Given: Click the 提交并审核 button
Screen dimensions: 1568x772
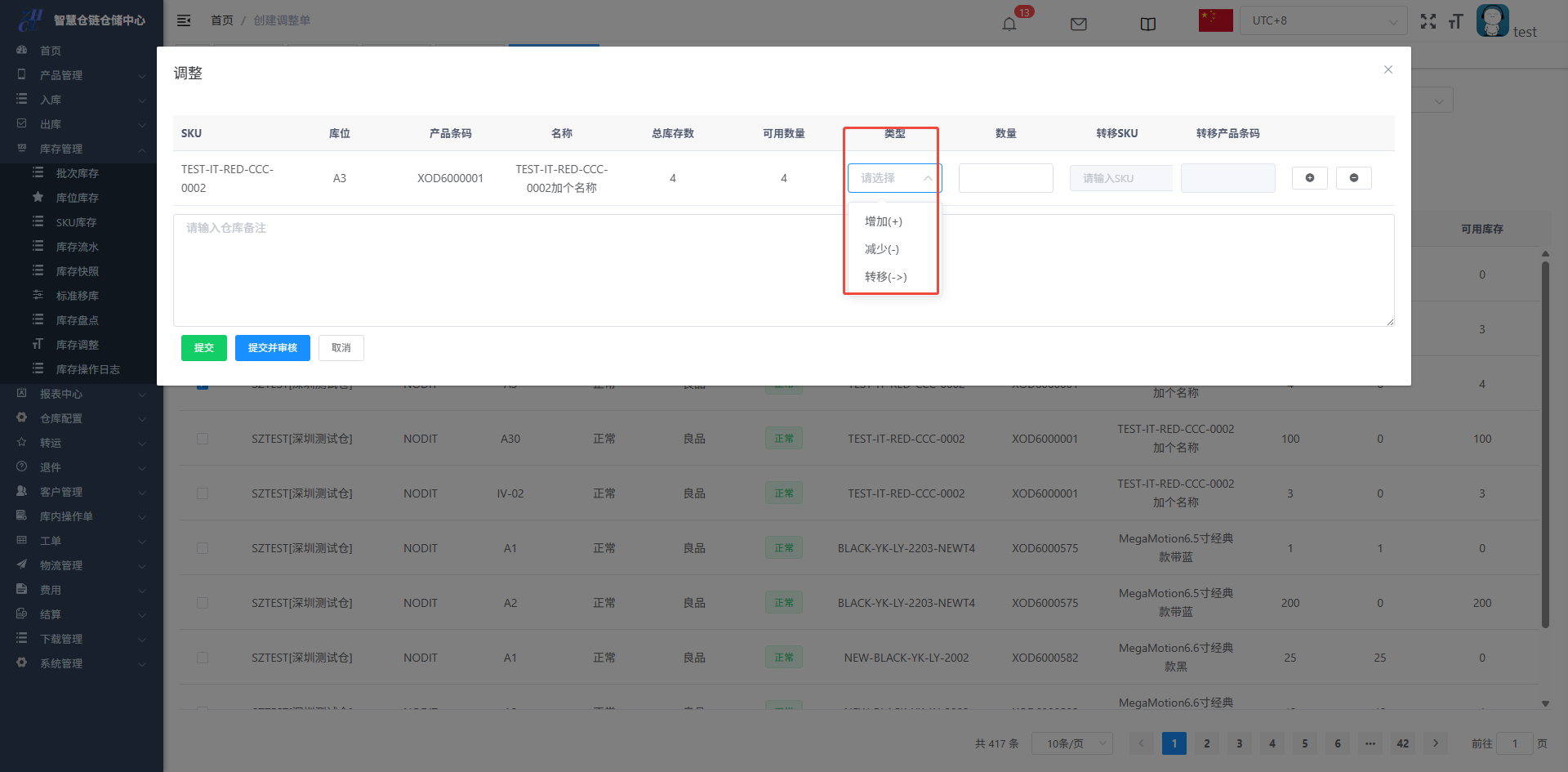Looking at the screenshot, I should pos(272,348).
